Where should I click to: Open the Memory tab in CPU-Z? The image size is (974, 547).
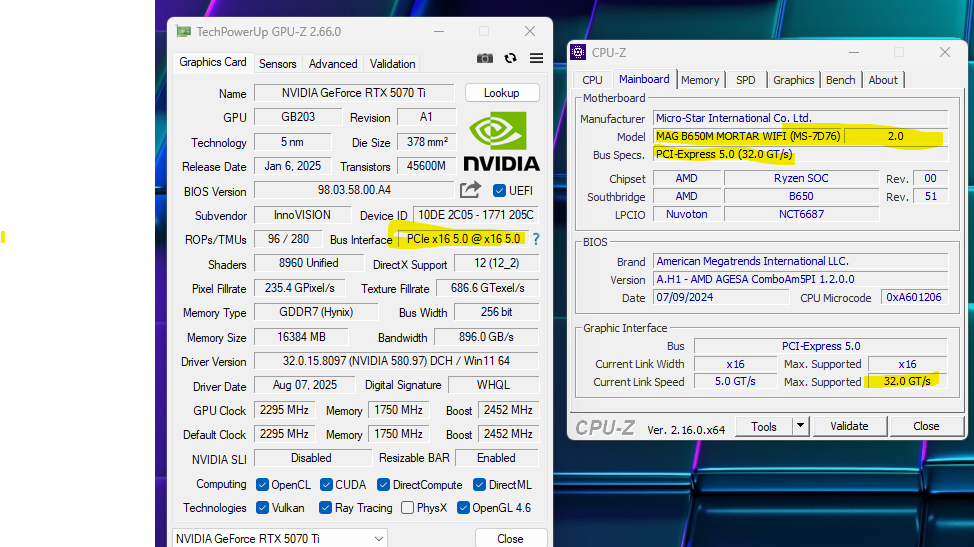pyautogui.click(x=700, y=80)
